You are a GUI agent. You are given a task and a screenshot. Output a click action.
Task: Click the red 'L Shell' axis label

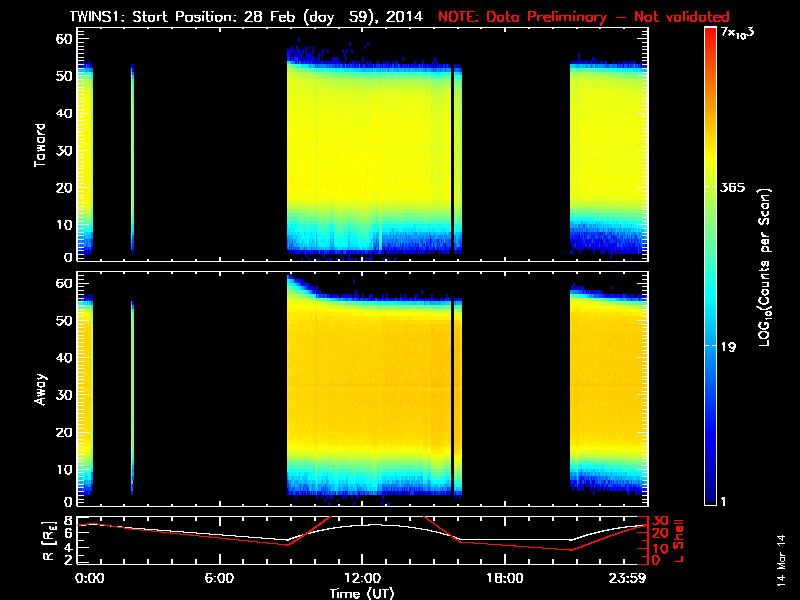point(678,541)
